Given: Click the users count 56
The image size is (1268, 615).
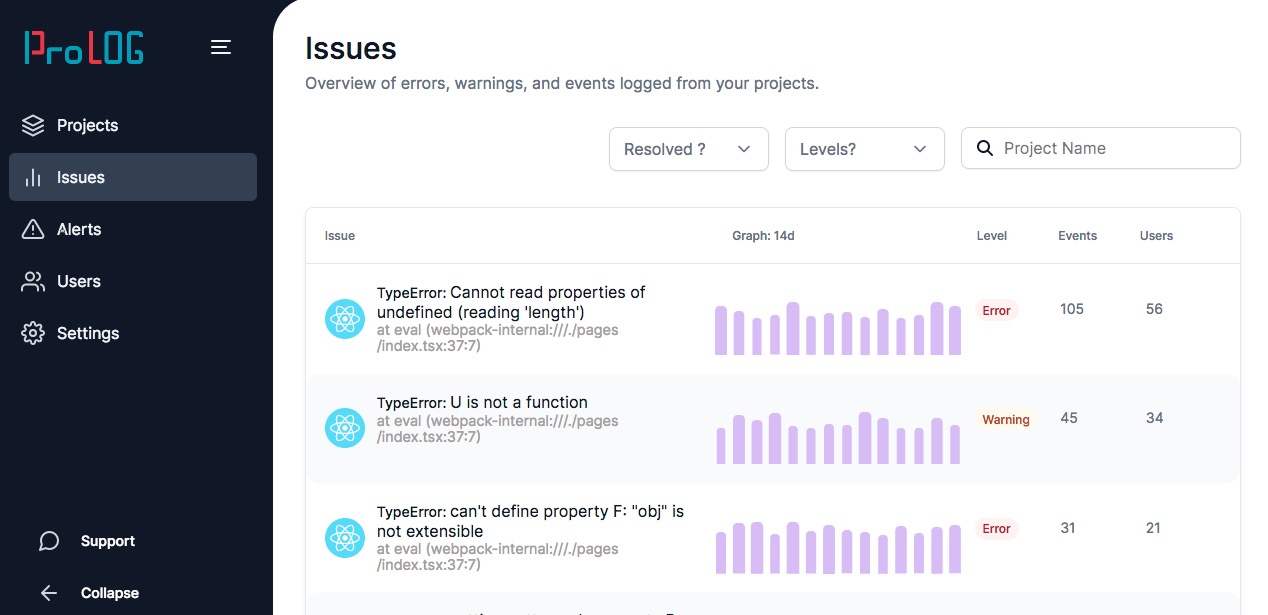Looking at the screenshot, I should [x=1154, y=309].
